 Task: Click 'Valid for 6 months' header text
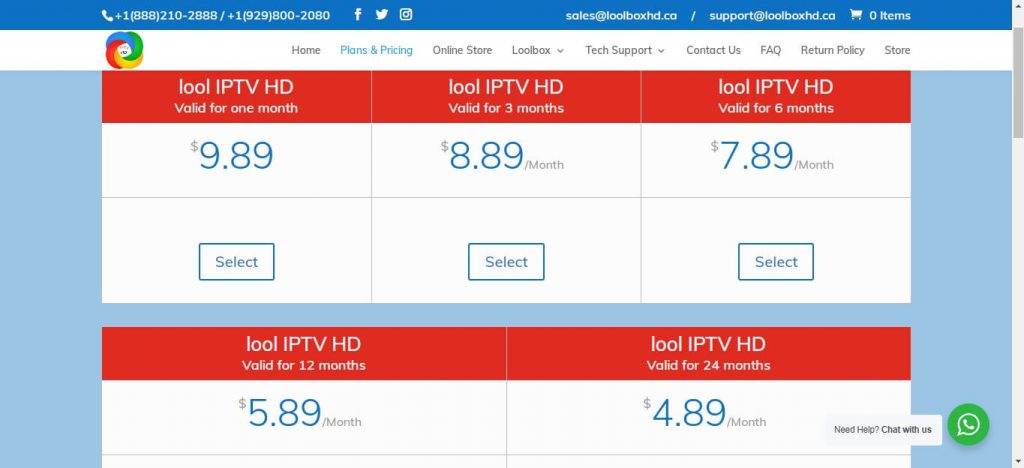click(776, 108)
